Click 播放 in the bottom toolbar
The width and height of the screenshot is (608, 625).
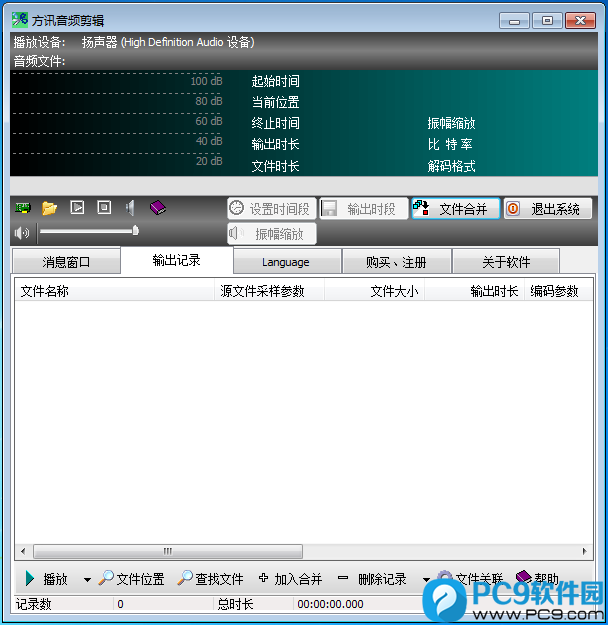click(x=47, y=579)
